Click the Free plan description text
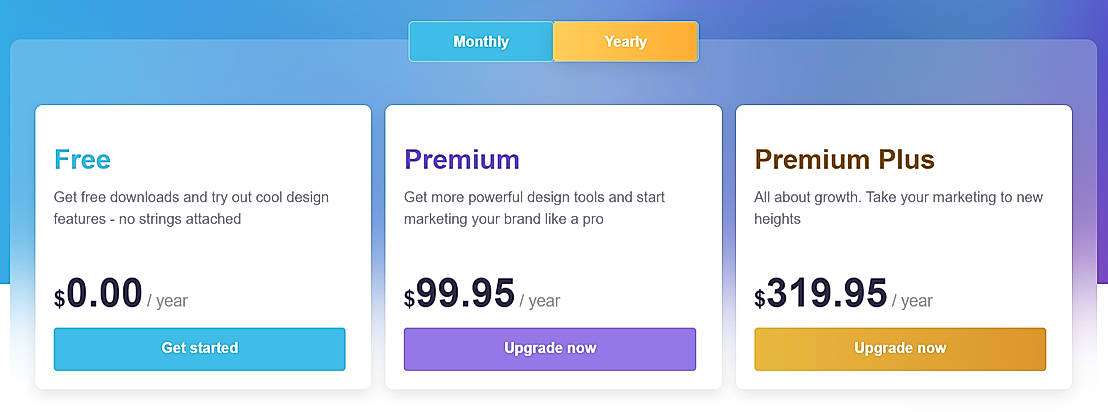The height and width of the screenshot is (412, 1108). coord(191,208)
